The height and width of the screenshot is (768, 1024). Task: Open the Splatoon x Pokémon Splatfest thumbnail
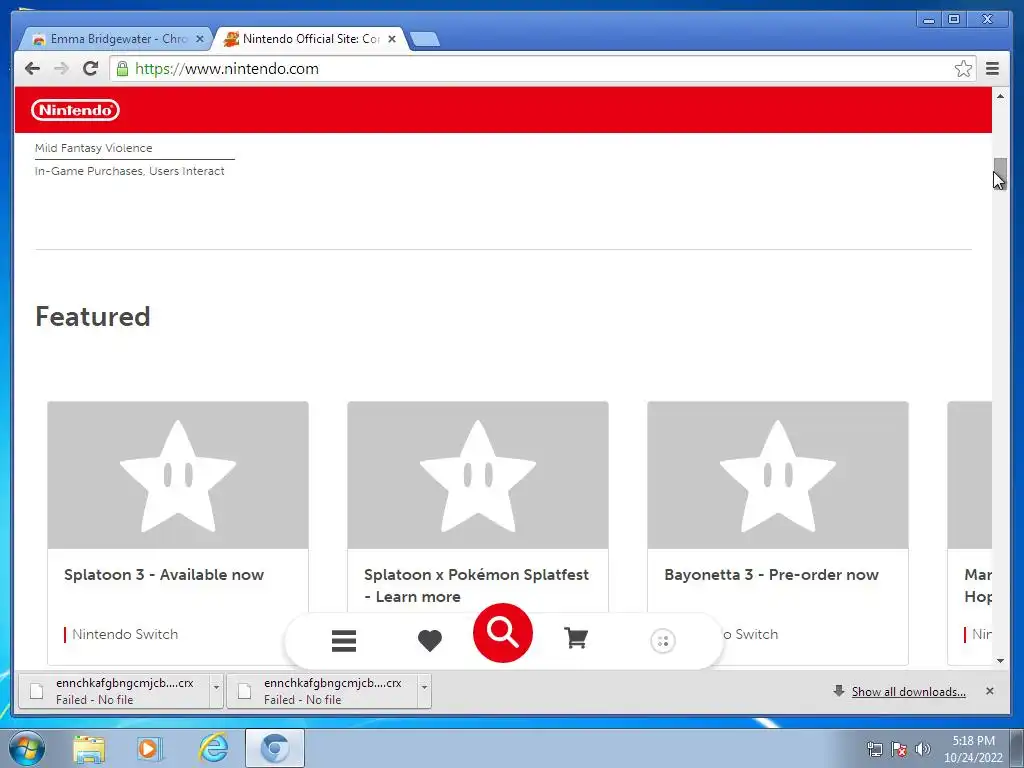coord(477,475)
